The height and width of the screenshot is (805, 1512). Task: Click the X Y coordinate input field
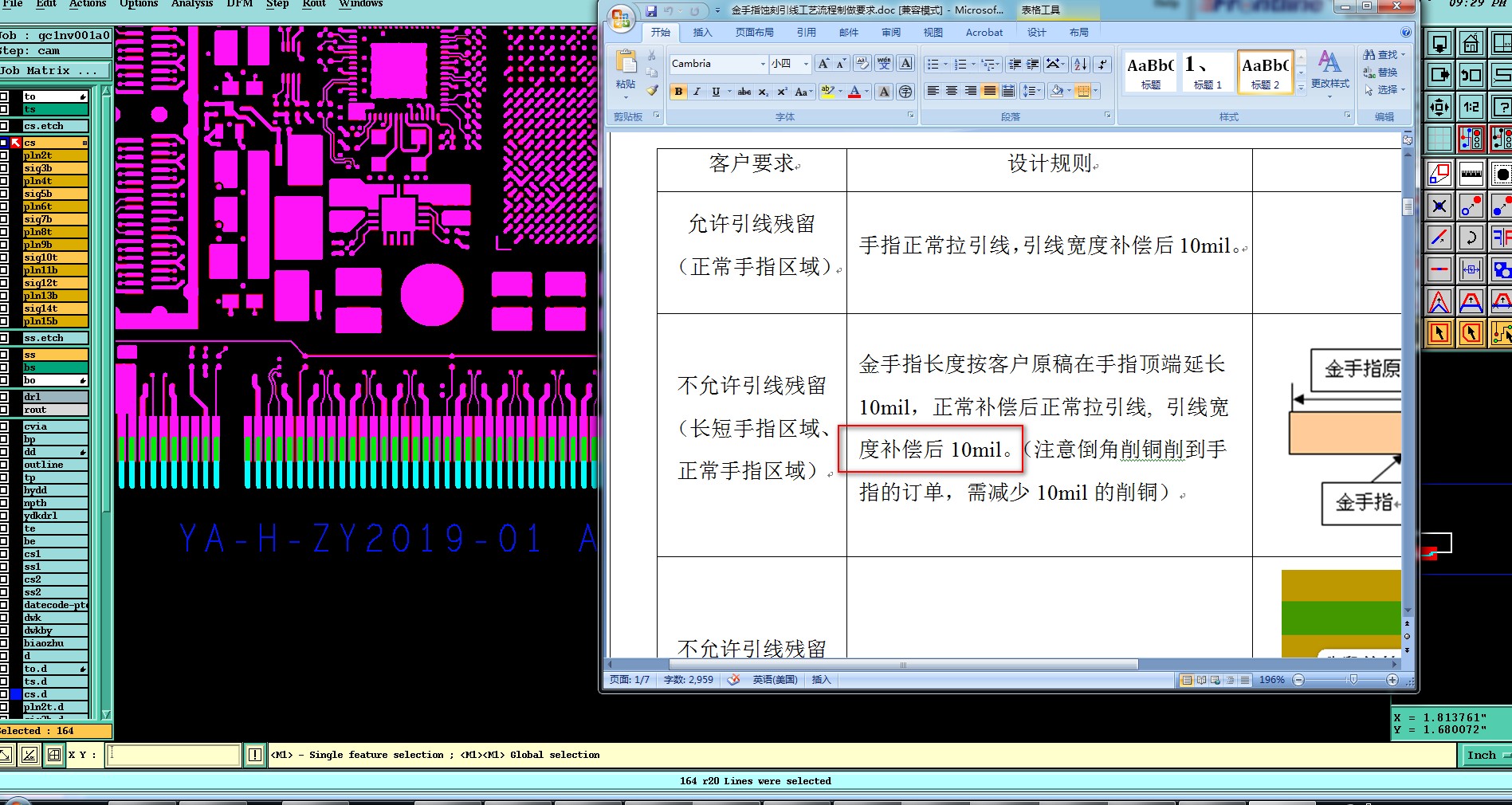[x=173, y=754]
